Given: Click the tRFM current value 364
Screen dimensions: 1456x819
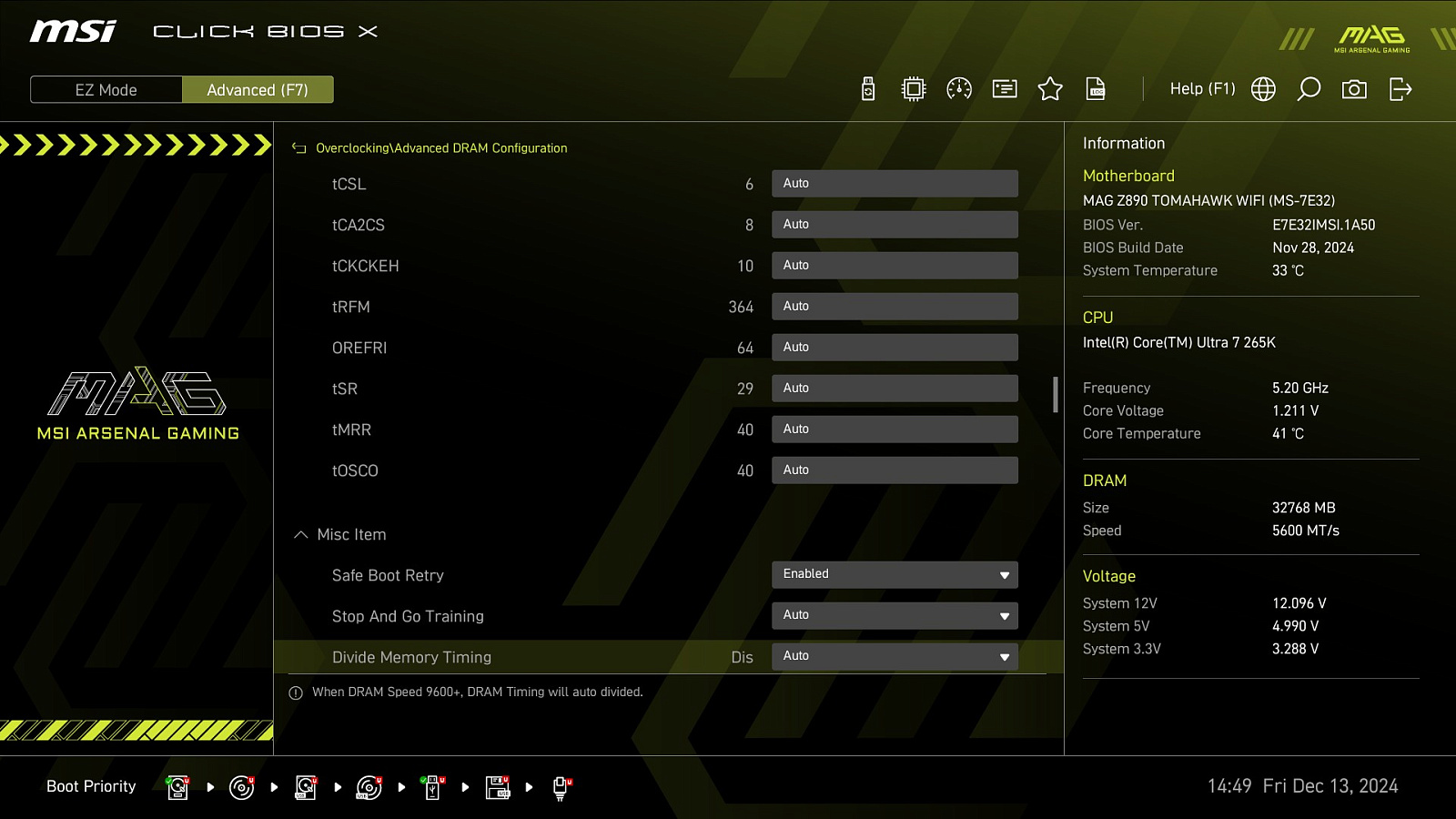Looking at the screenshot, I should tap(741, 308).
